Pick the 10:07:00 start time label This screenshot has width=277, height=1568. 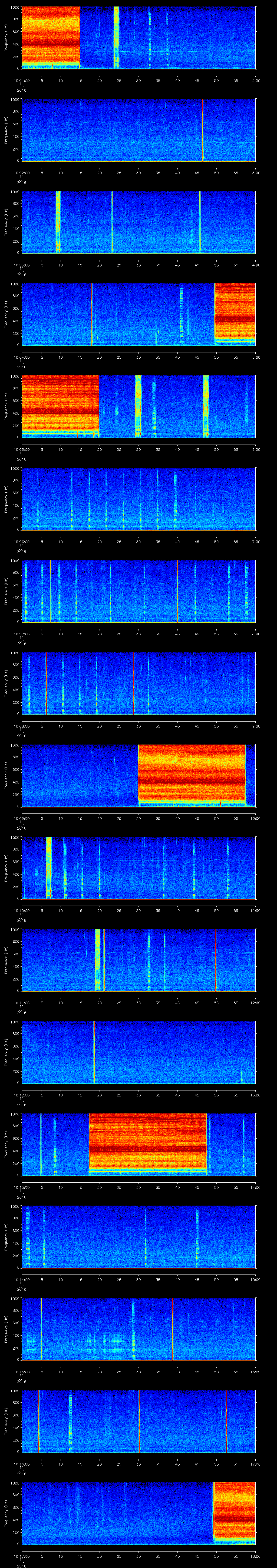pyautogui.click(x=21, y=634)
